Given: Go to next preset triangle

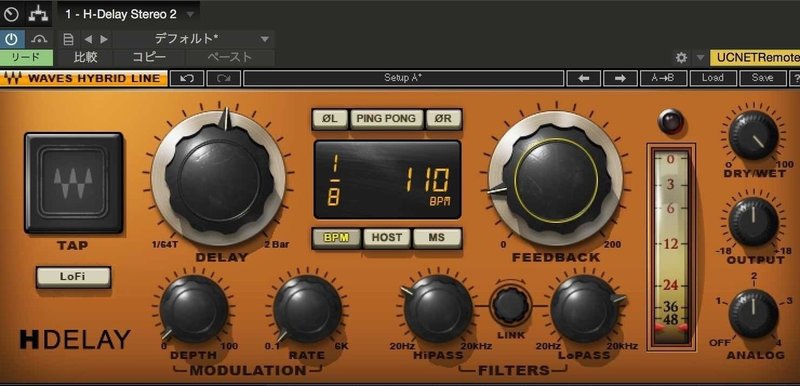Looking at the screenshot, I should click(x=104, y=39).
